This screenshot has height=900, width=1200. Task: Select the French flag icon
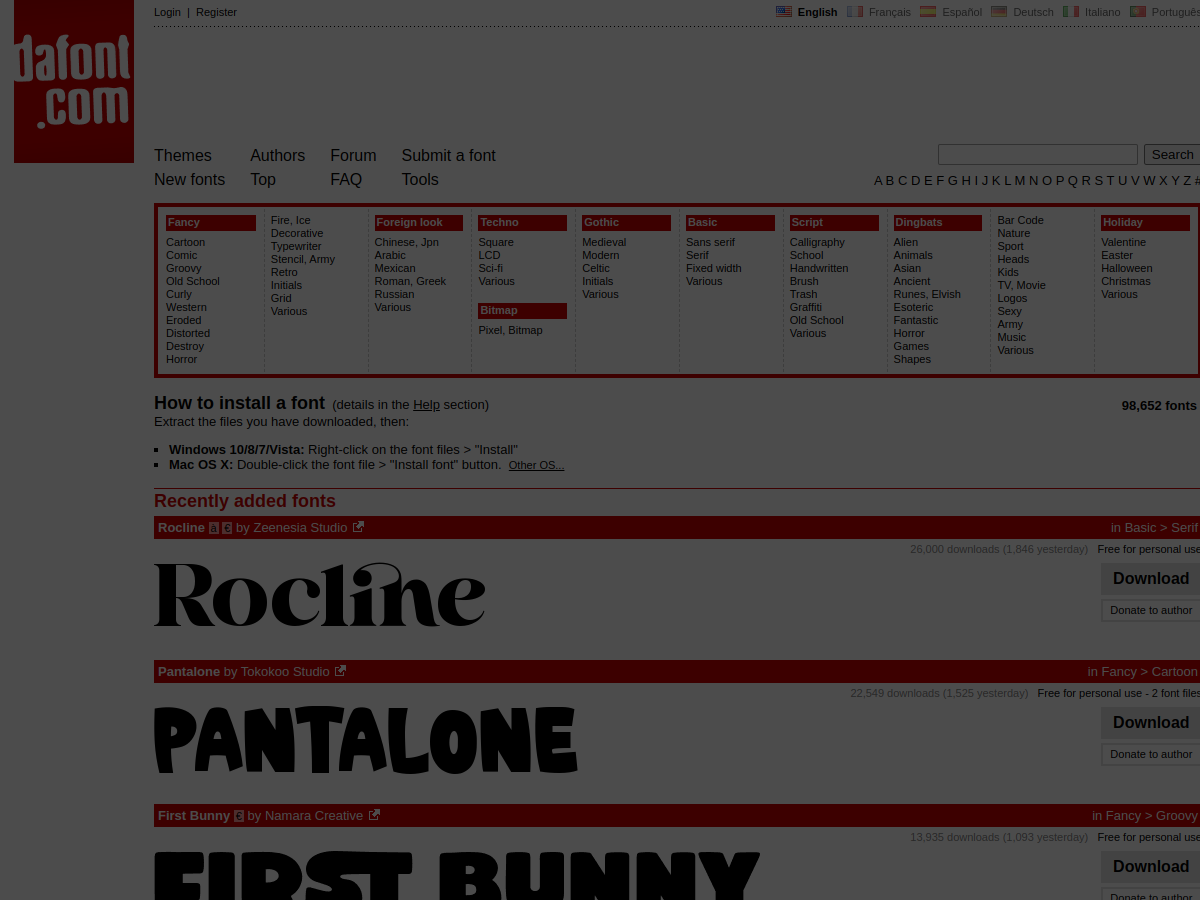pos(855,12)
